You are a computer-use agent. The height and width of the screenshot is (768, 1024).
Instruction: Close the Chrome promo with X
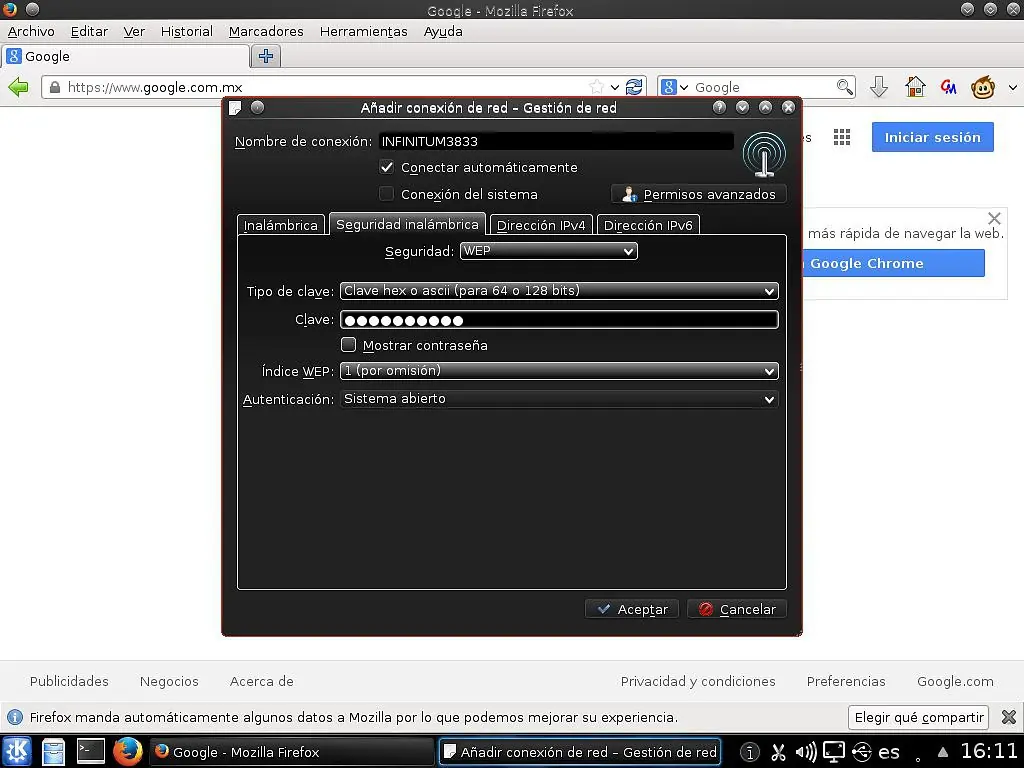coord(994,218)
